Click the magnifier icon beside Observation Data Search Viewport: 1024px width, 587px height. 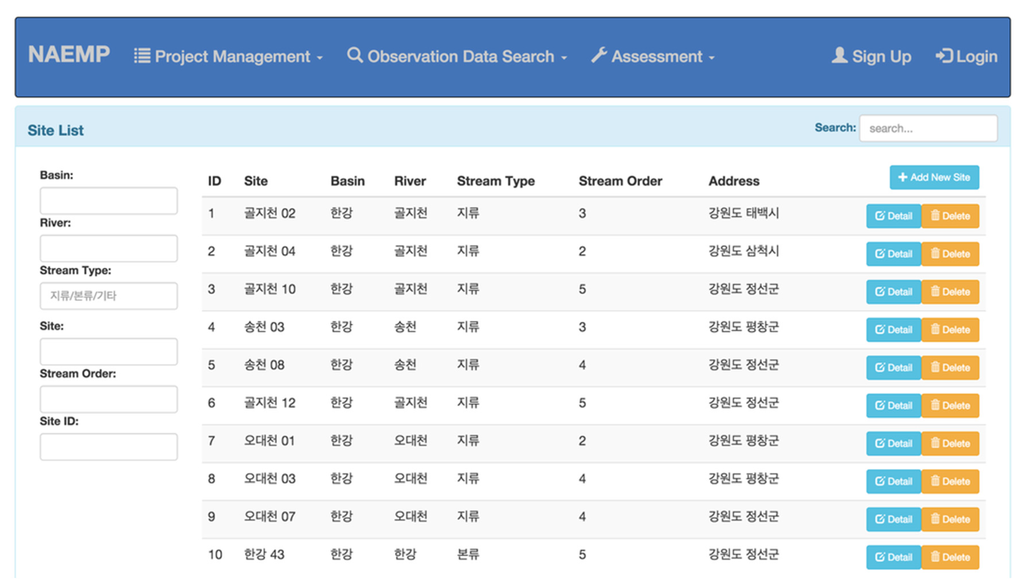click(x=355, y=55)
